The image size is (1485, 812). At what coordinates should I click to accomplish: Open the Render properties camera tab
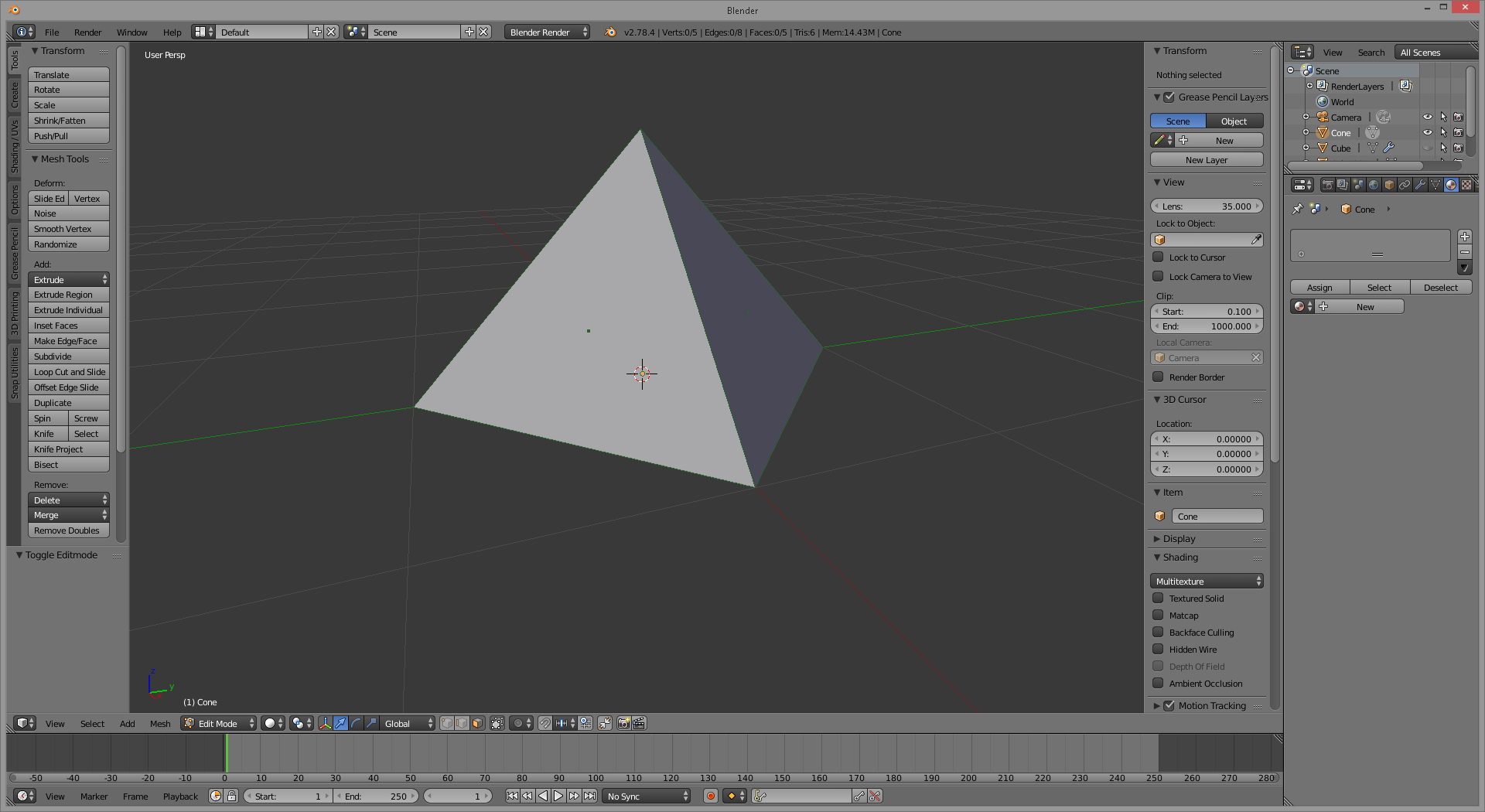pyautogui.click(x=1327, y=185)
